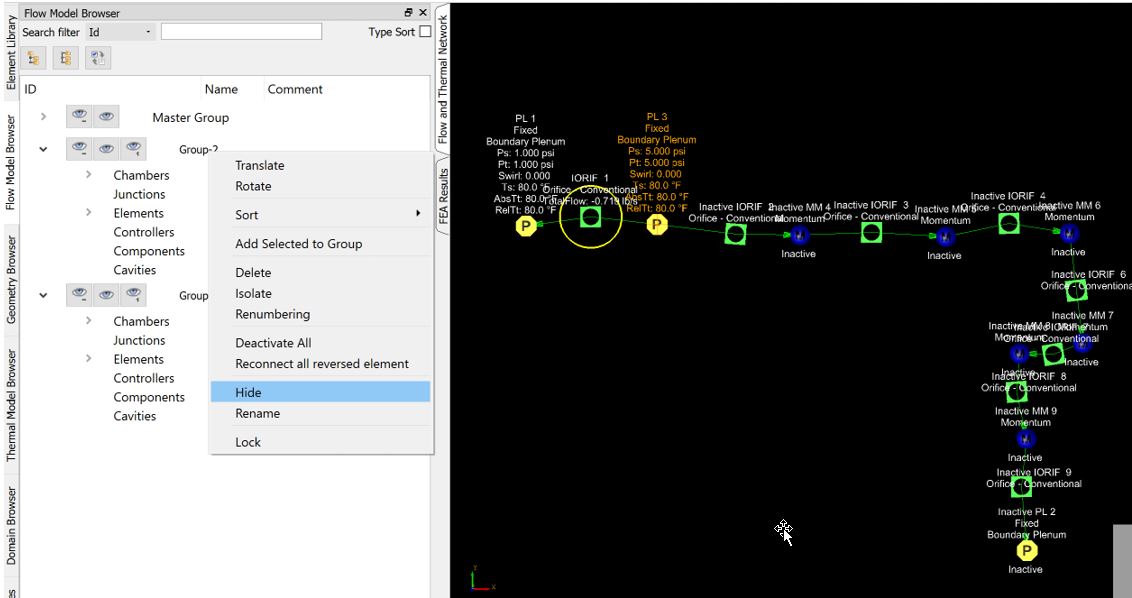The width and height of the screenshot is (1132, 598).
Task: Select the PL 3 boundary plenum node
Action: coord(657,225)
